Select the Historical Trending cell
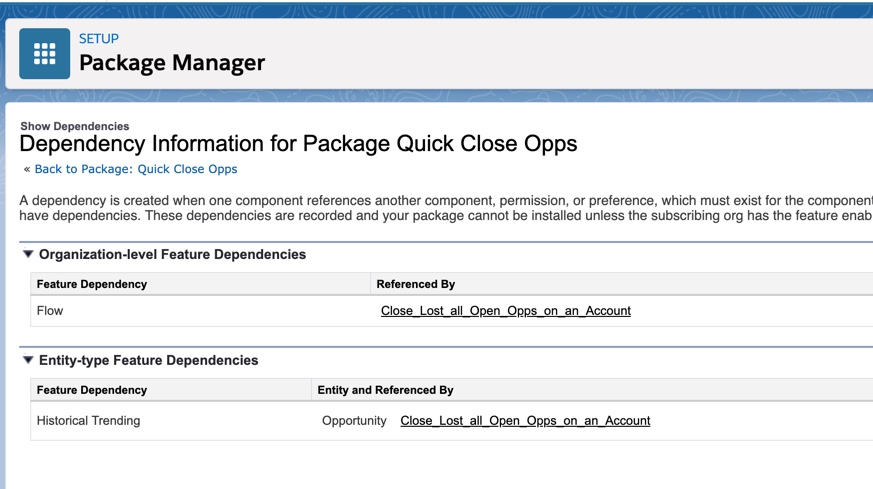 pos(88,421)
